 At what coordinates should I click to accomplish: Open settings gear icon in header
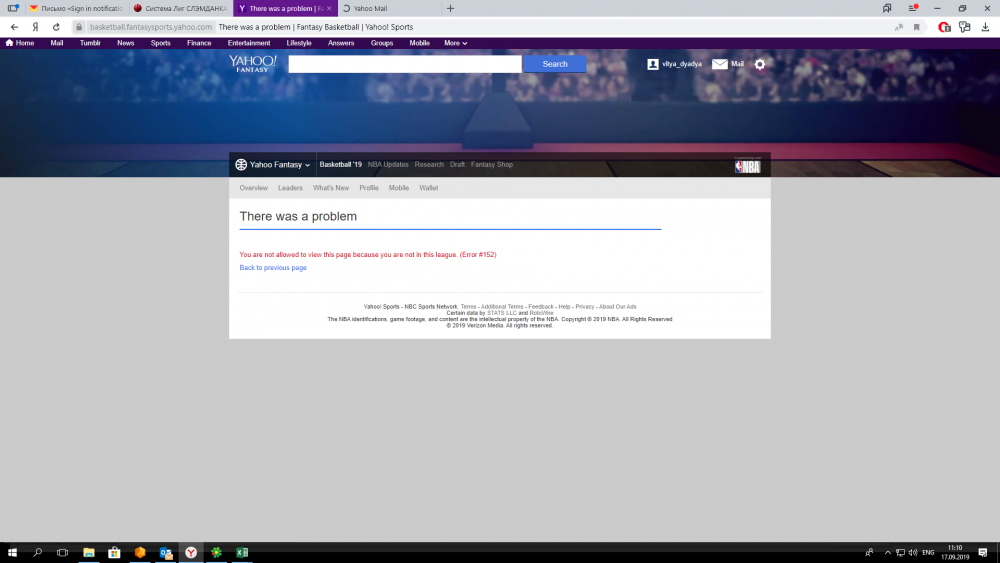coord(760,64)
